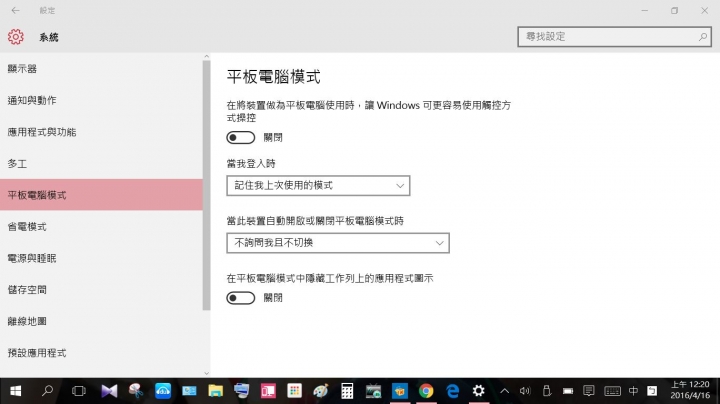This screenshot has width=720, height=404.
Task: Open the touch keyboard from the tray
Action: [x=612, y=391]
